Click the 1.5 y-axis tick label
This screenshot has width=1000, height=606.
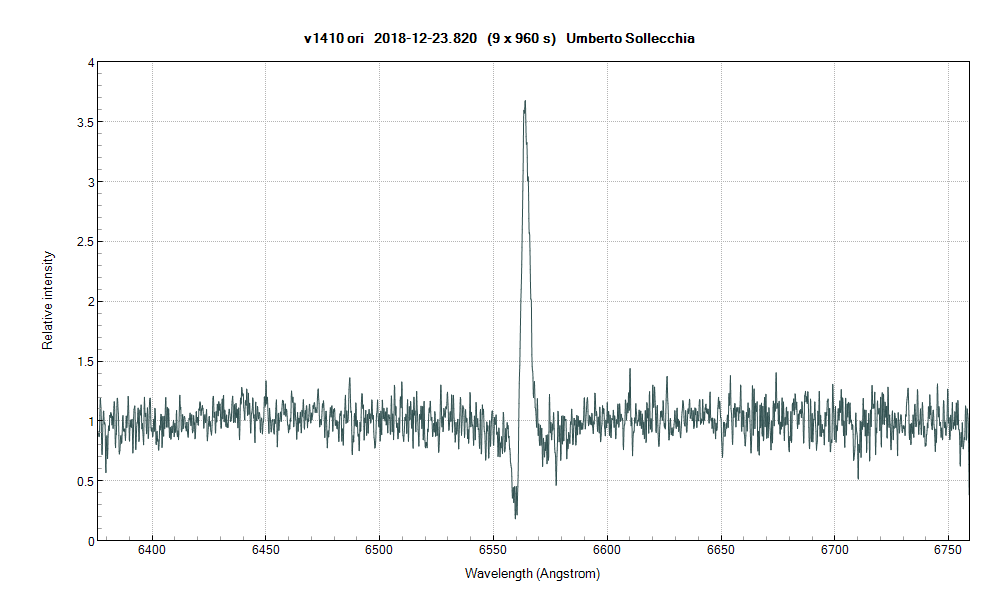coord(84,361)
